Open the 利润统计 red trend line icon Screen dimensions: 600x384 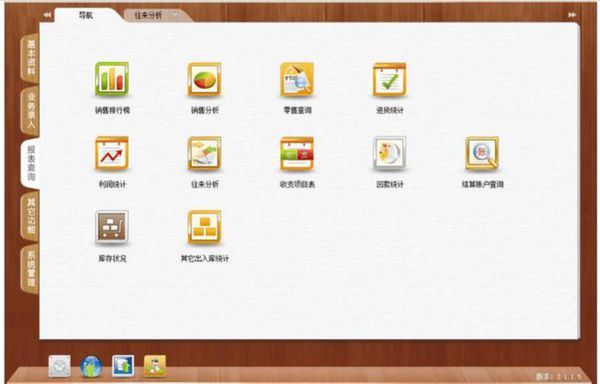click(112, 153)
